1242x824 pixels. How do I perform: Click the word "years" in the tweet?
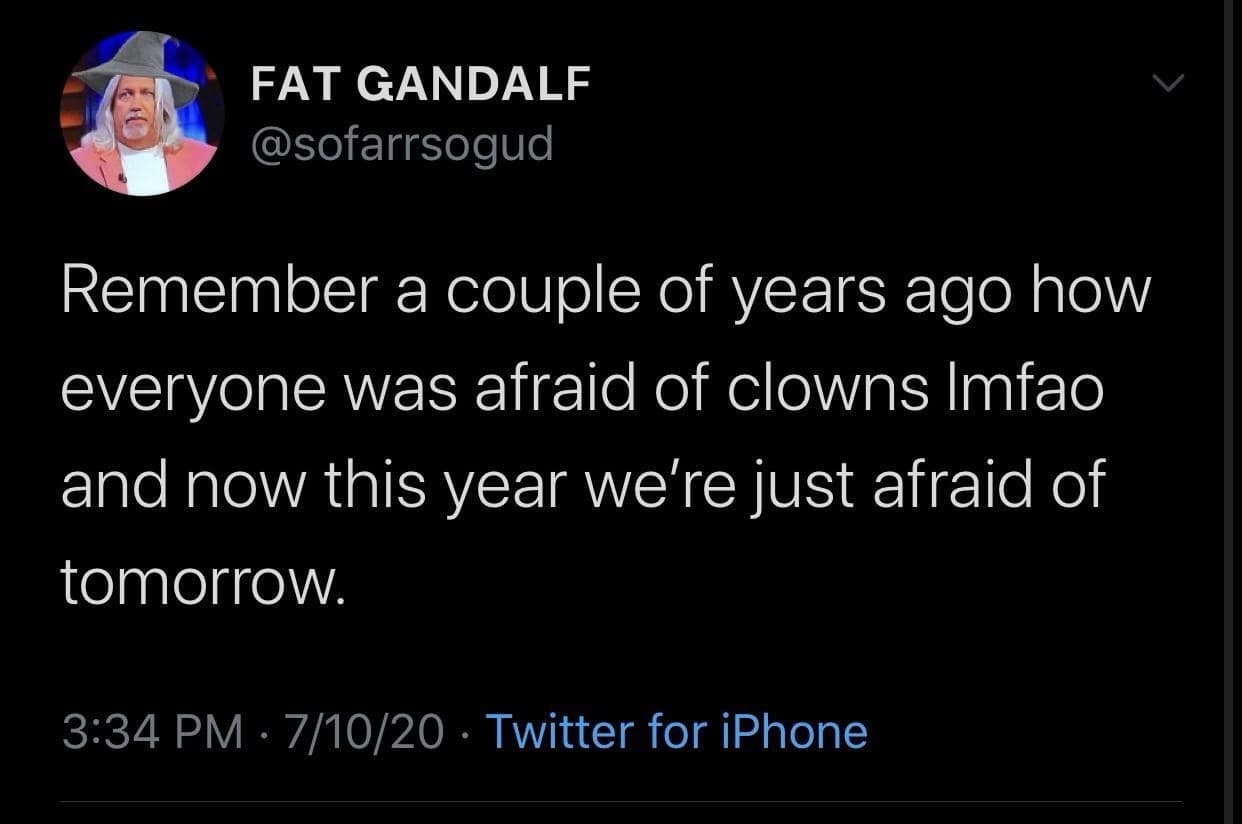pos(812,295)
